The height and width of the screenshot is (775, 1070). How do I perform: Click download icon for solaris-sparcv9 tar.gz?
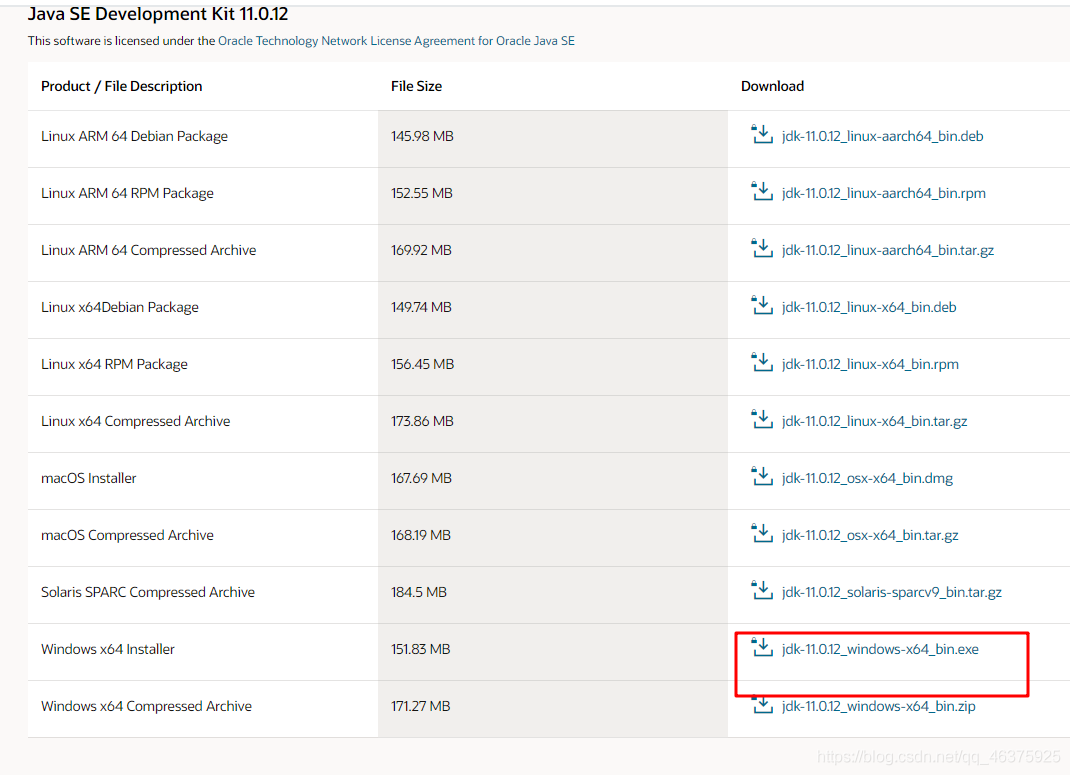762,591
